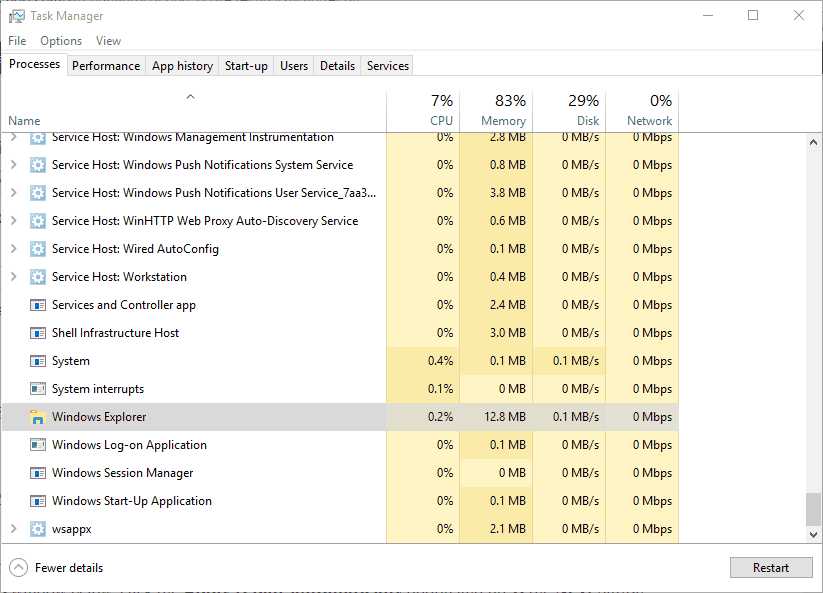The image size is (823, 593).
Task: Open the Options menu
Action: coord(61,40)
